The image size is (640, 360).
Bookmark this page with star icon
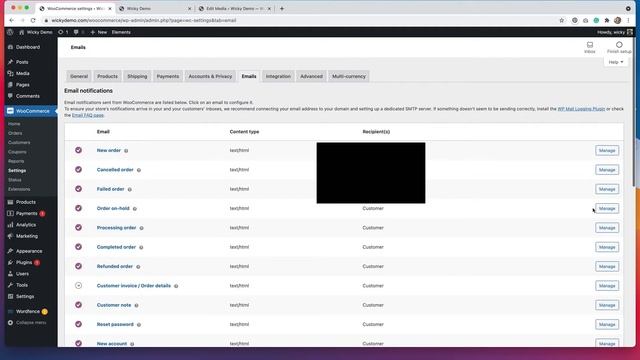pyautogui.click(x=562, y=20)
